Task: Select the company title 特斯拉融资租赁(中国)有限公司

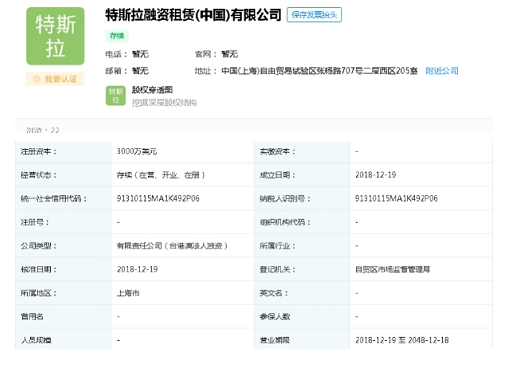Action: tap(193, 15)
